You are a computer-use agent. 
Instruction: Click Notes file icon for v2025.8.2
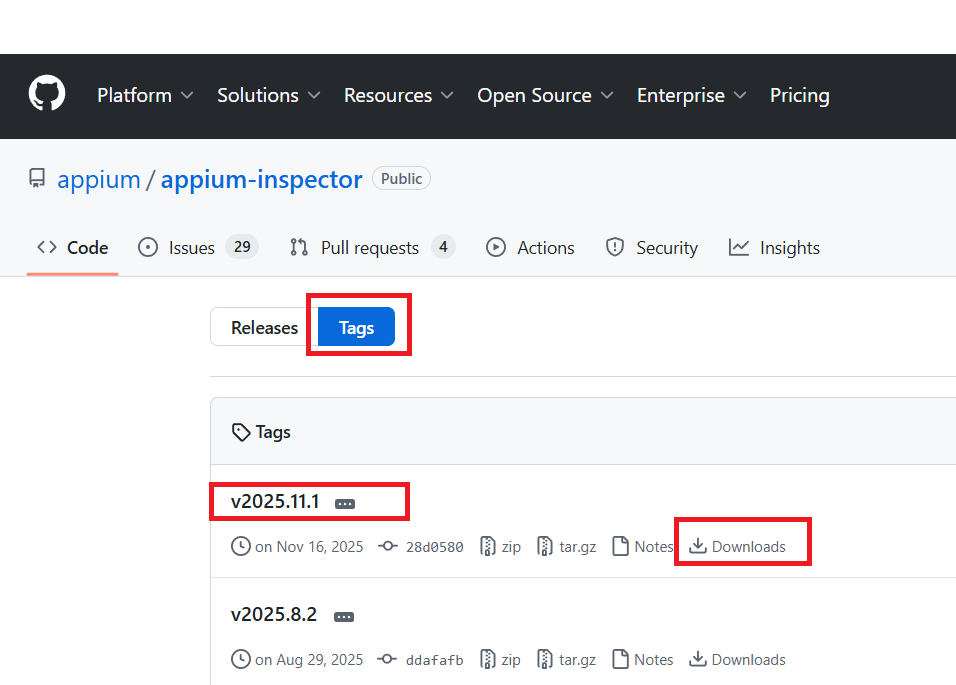click(x=621, y=659)
